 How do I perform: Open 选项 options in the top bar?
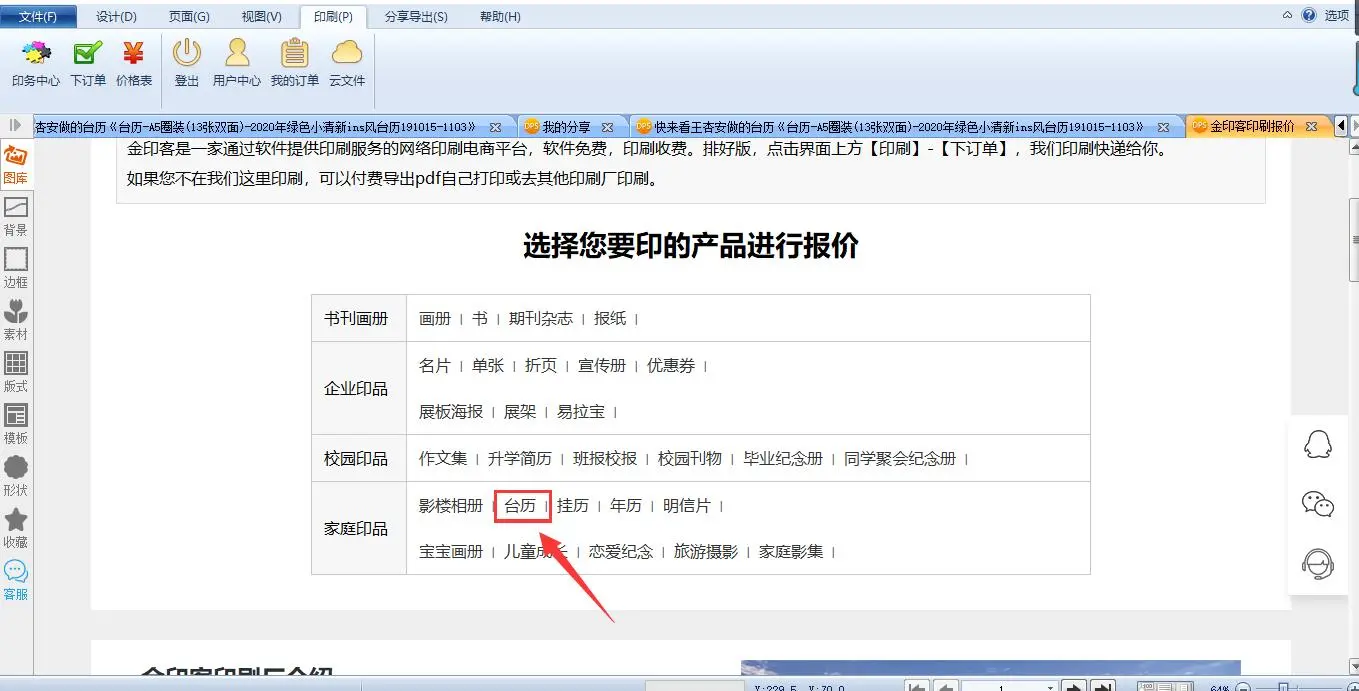[1337, 15]
